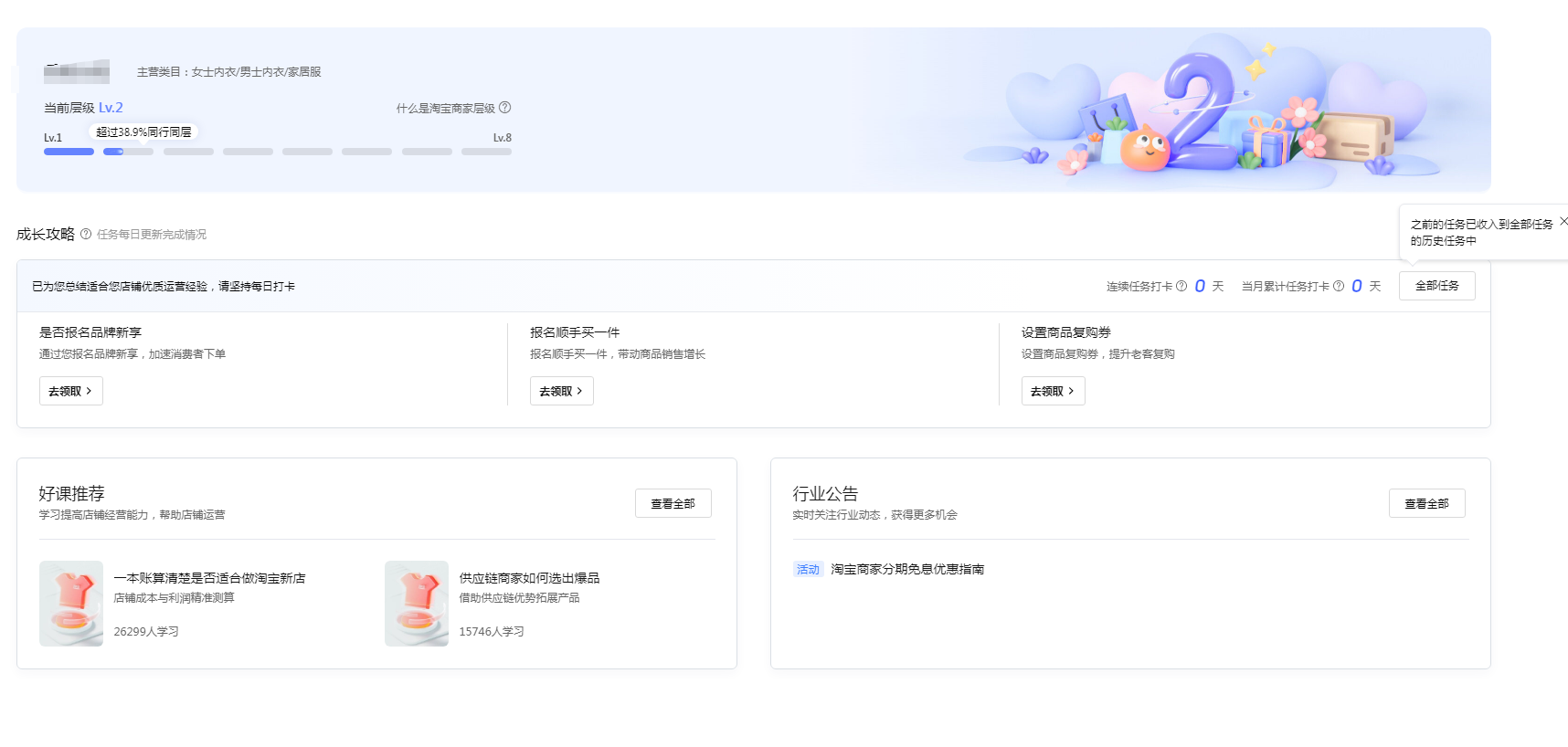Click task title 是否报名品牌新享
Image resolution: width=1568 pixels, height=747 pixels.
click(90, 332)
